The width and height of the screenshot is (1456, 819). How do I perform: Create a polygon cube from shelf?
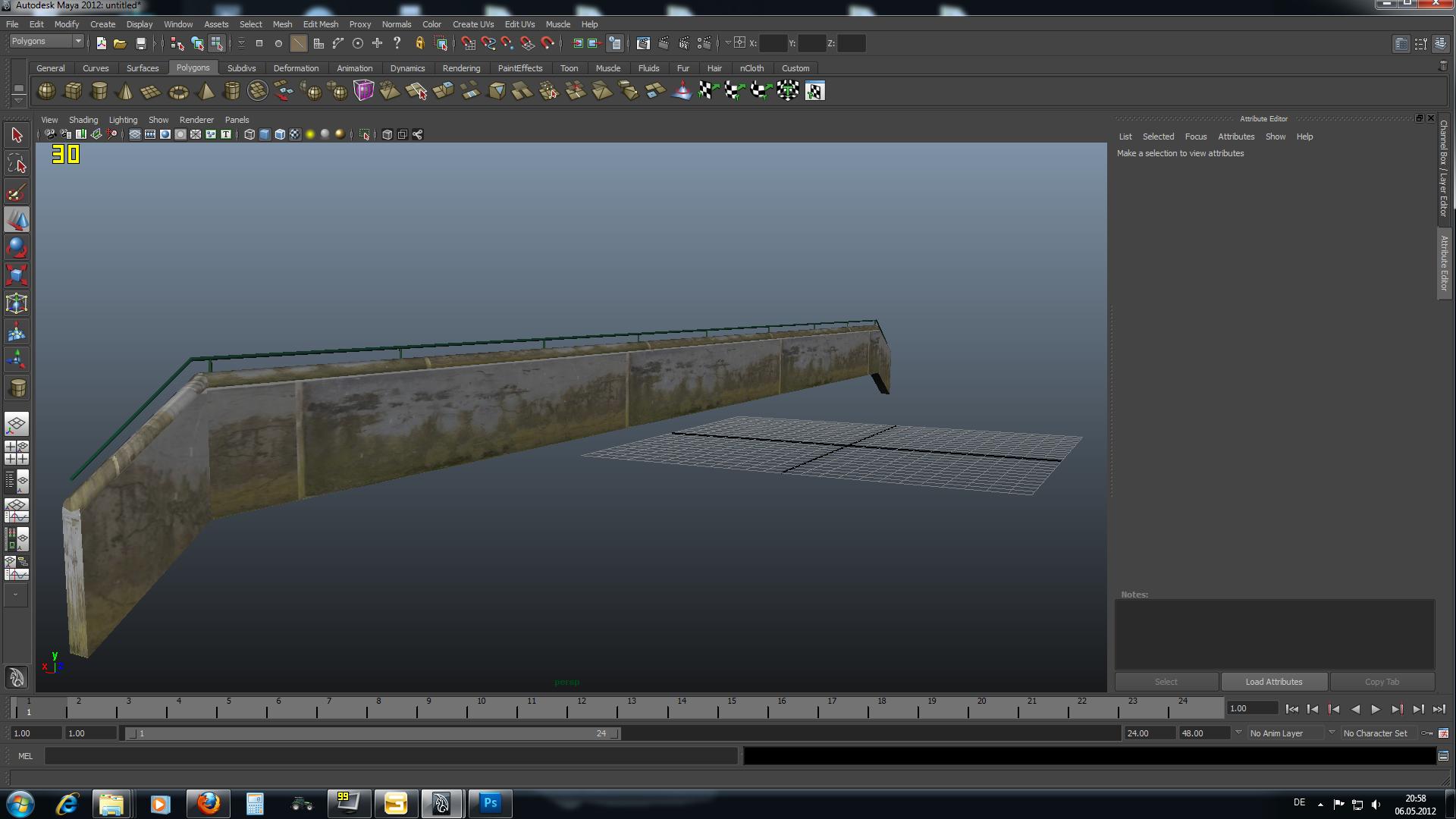pos(73,91)
